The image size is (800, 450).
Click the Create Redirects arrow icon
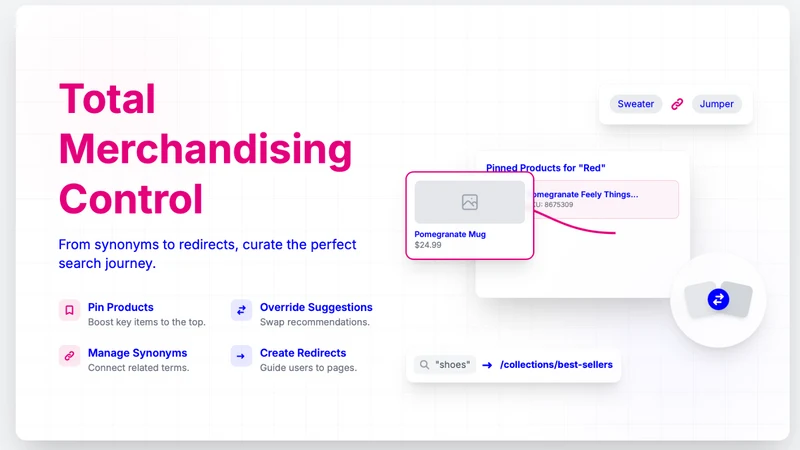(241, 356)
